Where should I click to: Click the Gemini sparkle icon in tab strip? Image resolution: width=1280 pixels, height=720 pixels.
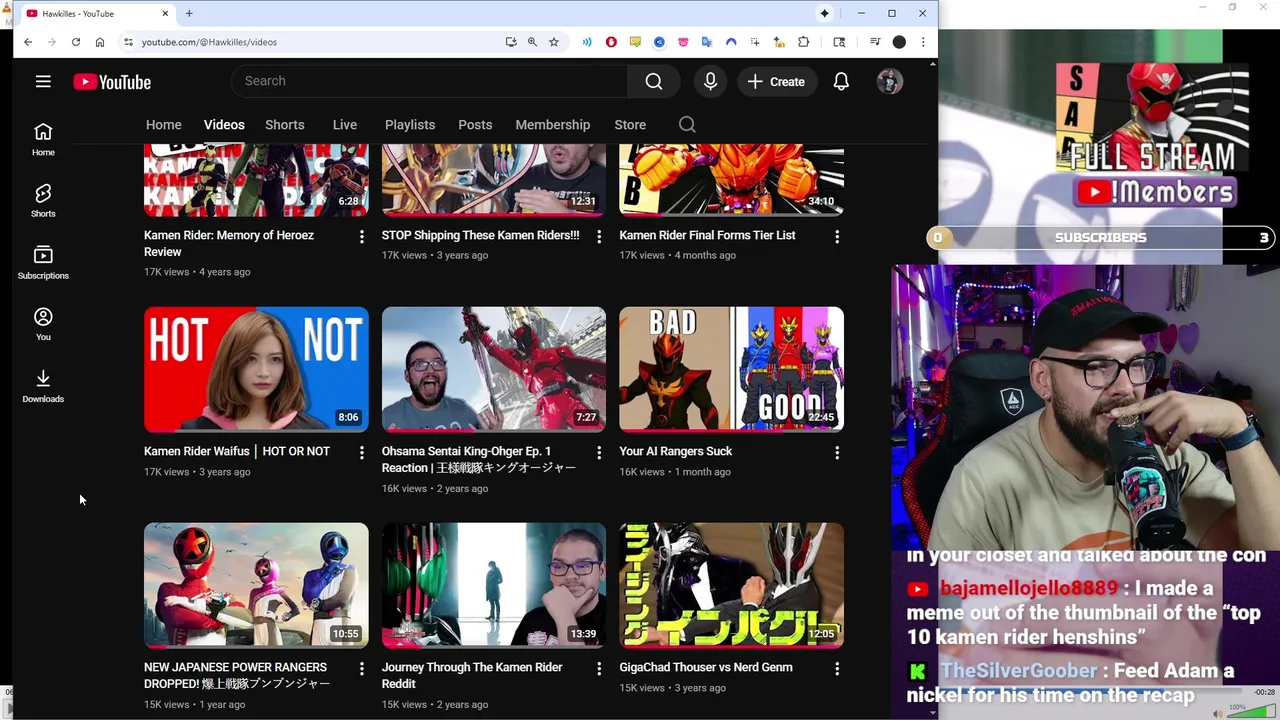(x=824, y=14)
